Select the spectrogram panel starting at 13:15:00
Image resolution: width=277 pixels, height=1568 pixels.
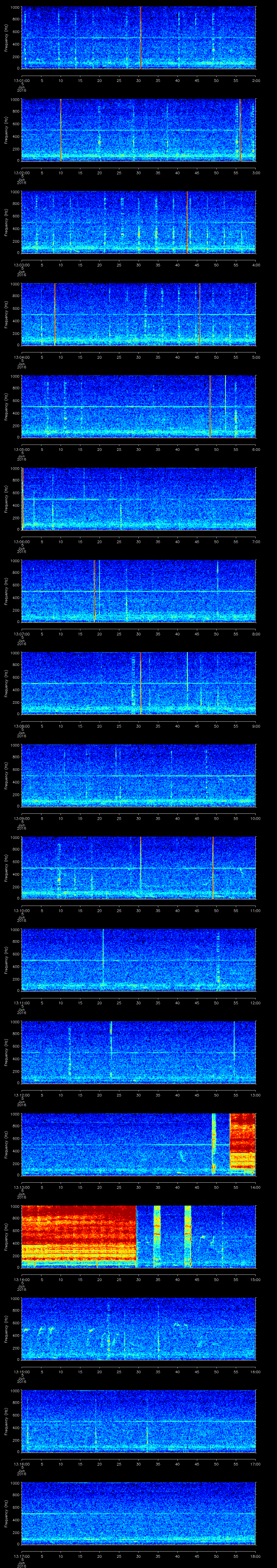point(139,1329)
